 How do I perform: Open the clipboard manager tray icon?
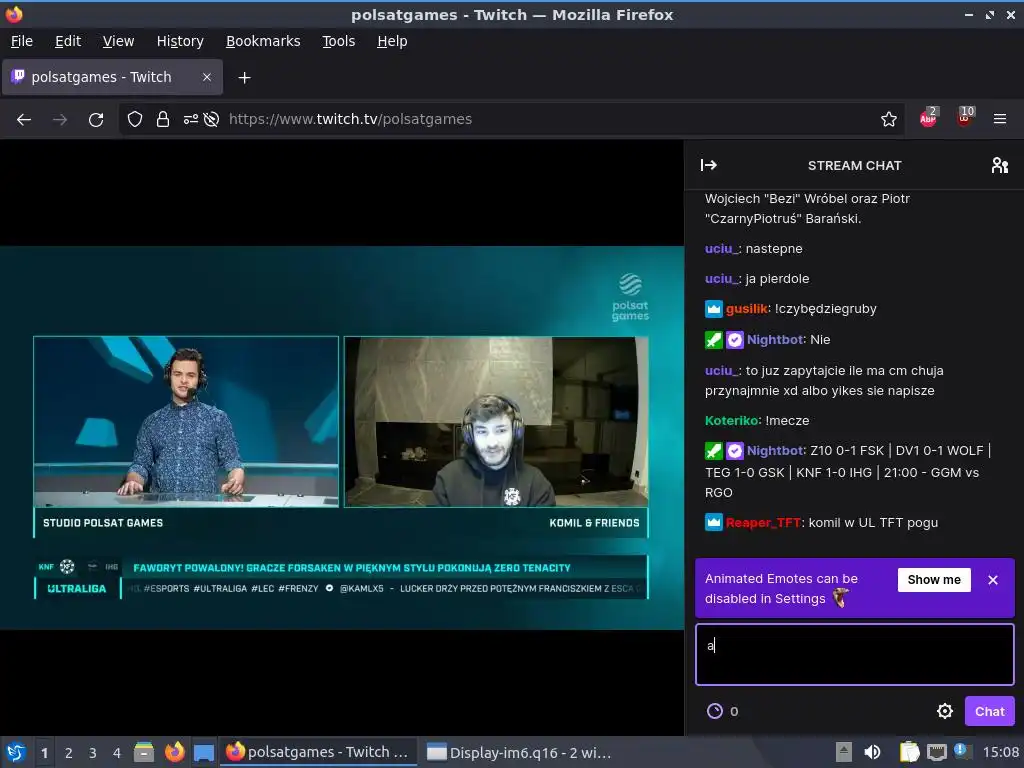point(908,752)
